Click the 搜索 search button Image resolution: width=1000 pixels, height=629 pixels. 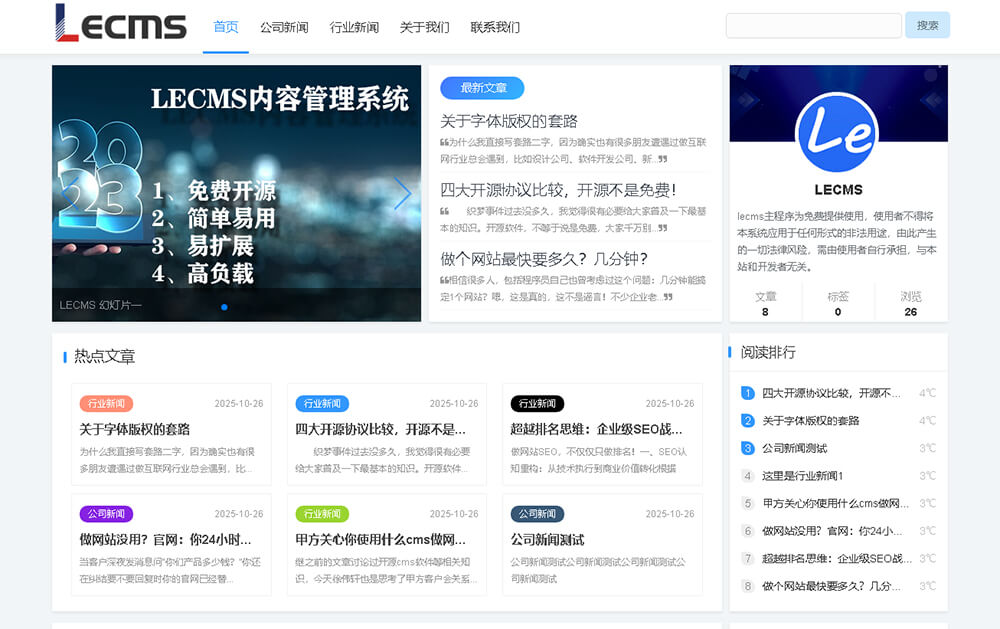(927, 24)
